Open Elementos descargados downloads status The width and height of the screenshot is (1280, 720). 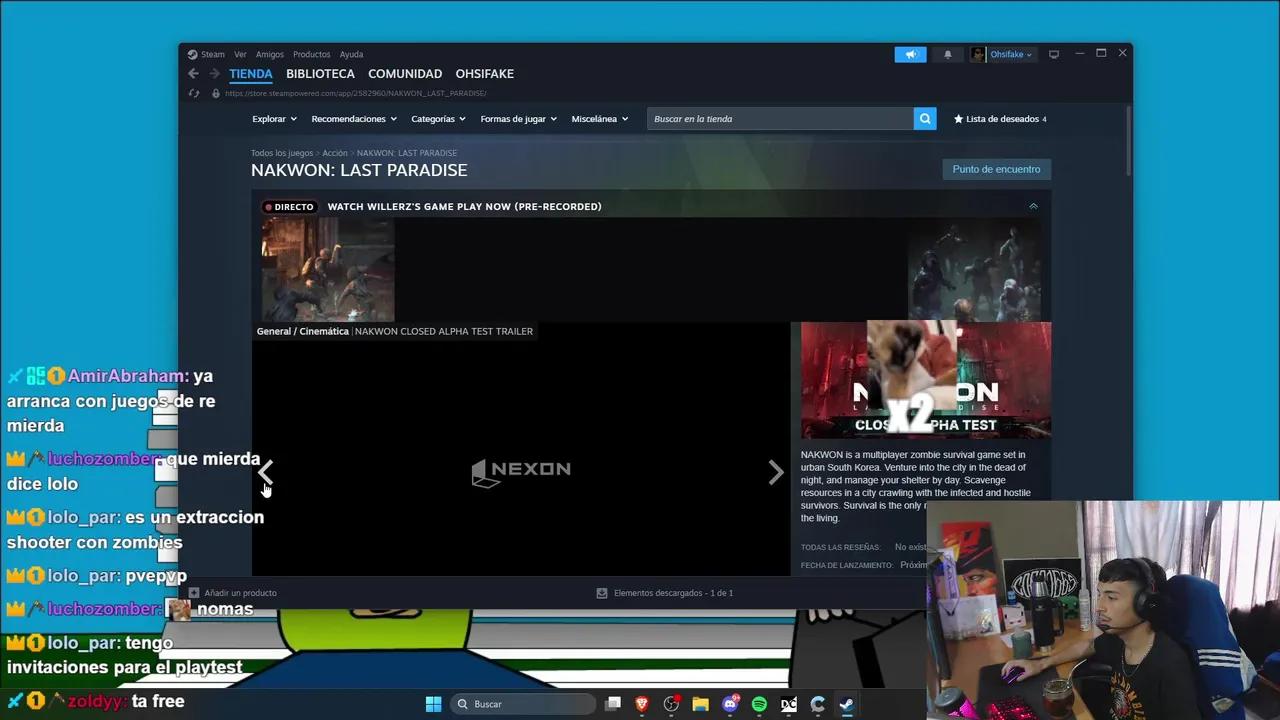tap(673, 593)
